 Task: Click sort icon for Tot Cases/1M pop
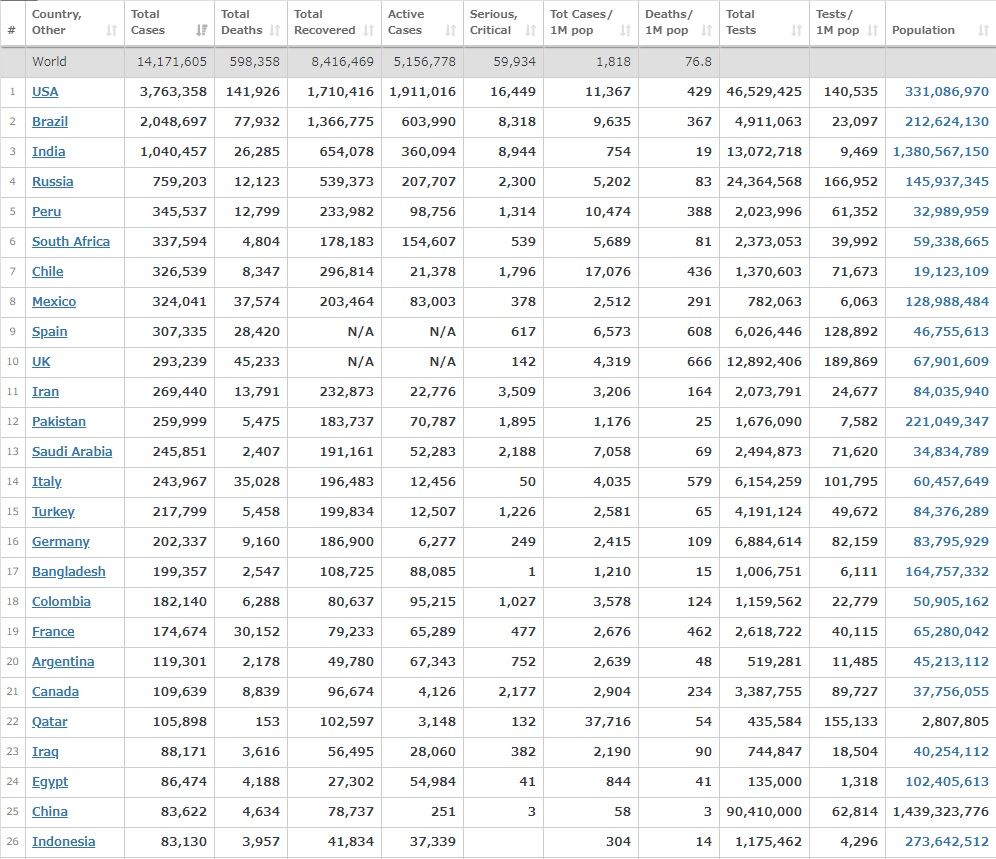[x=626, y=31]
